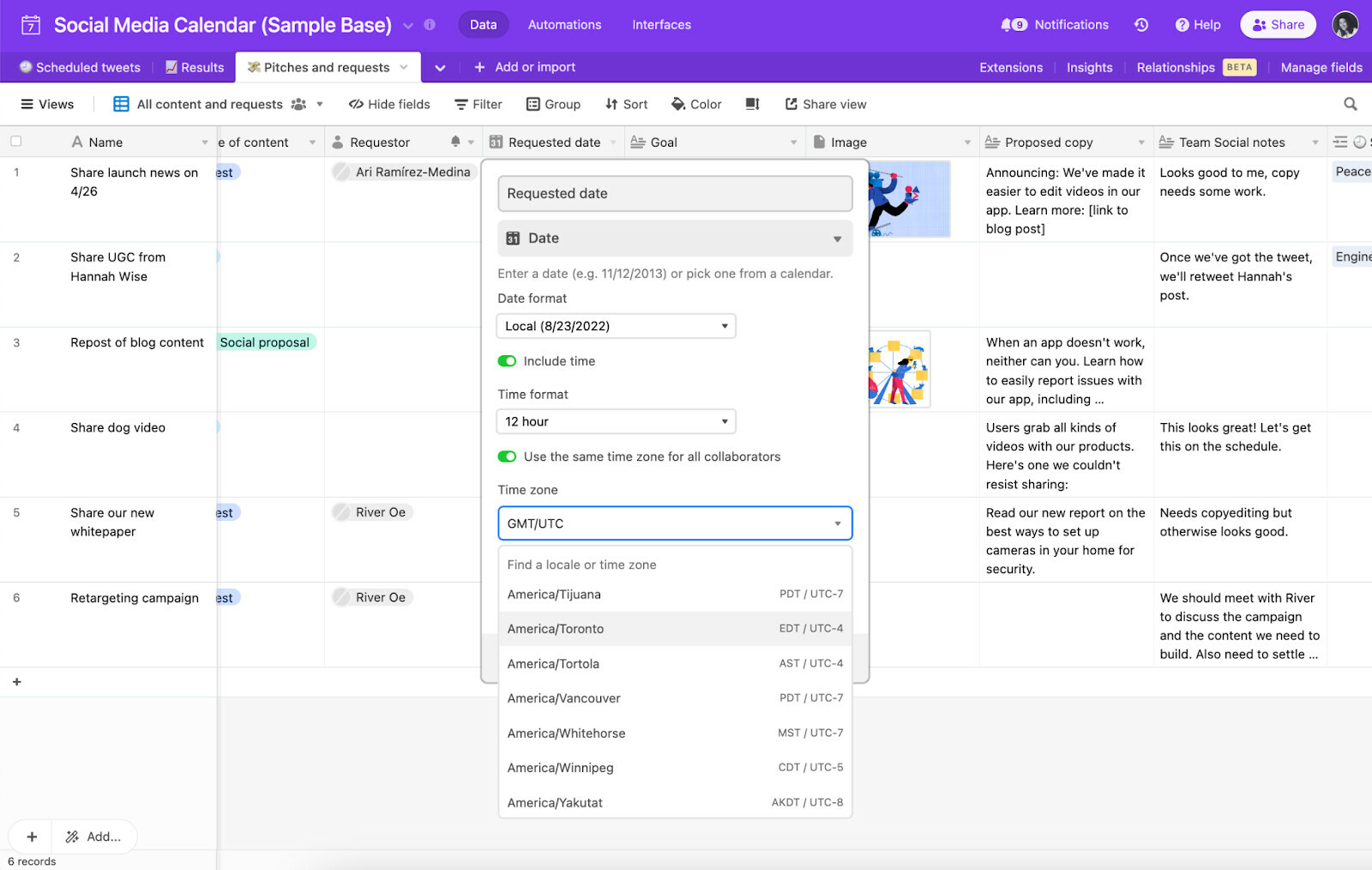Click the collaborative view people icon
1372x870 pixels.
[298, 104]
